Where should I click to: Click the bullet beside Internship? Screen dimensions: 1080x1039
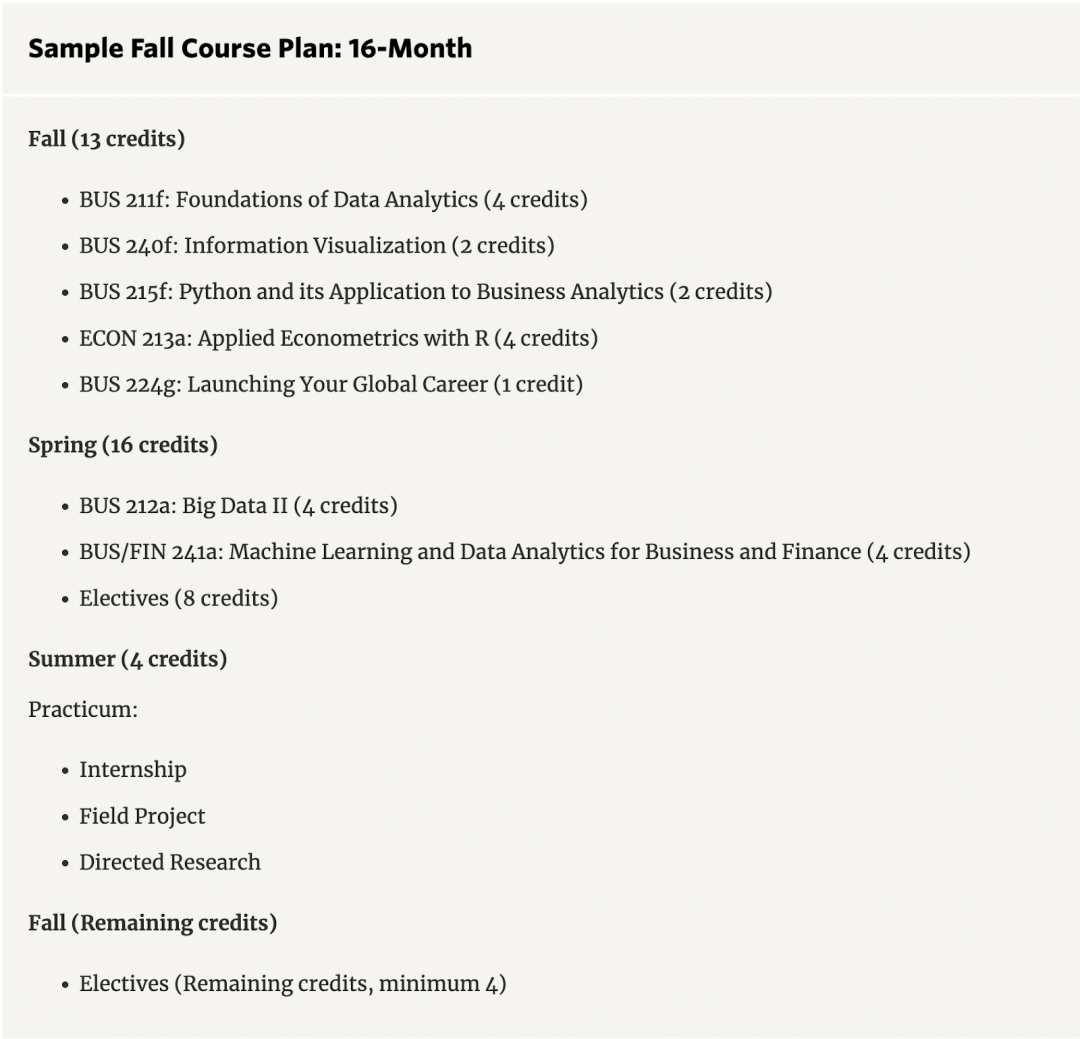(x=65, y=771)
